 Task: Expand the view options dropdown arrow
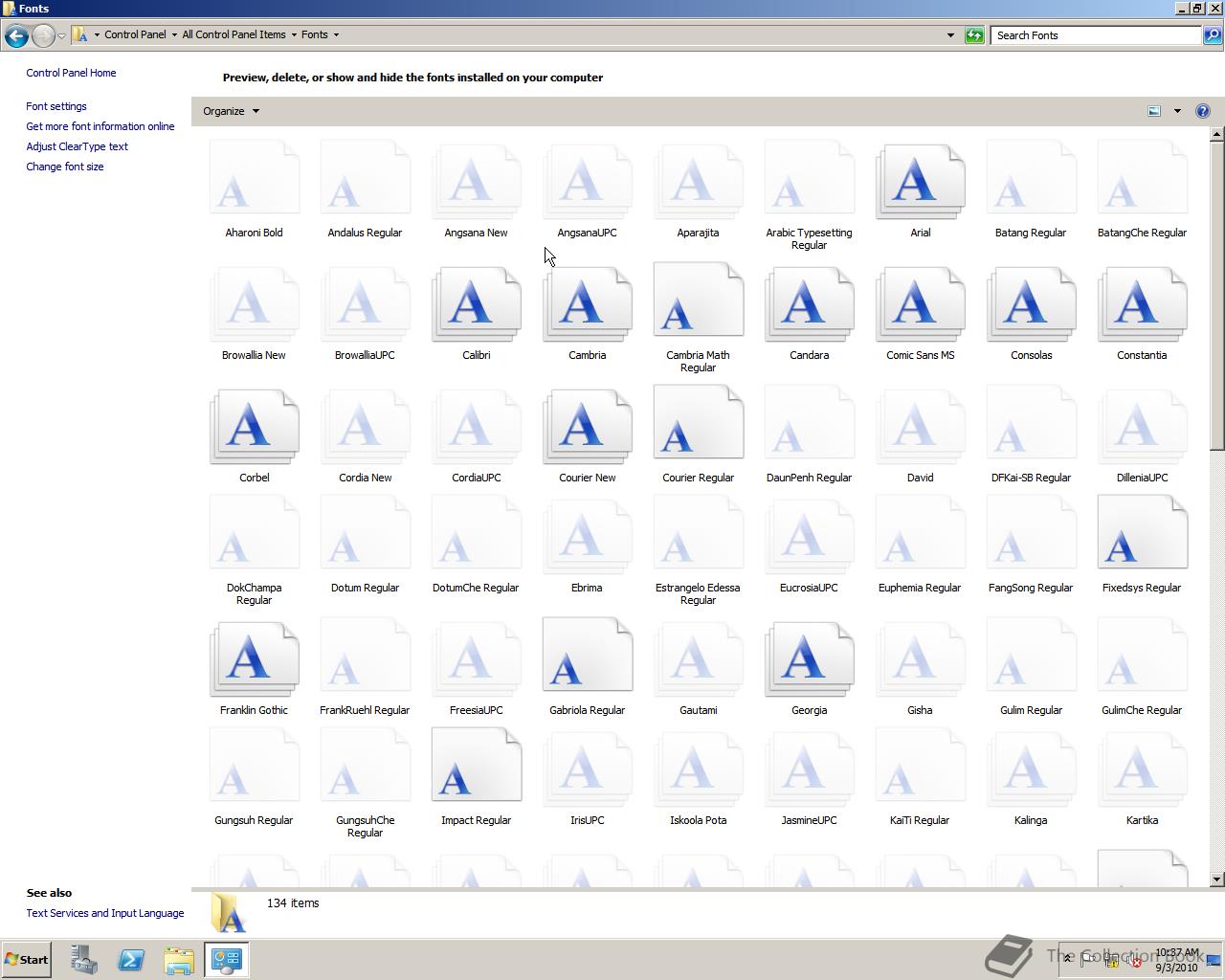coord(1177,111)
